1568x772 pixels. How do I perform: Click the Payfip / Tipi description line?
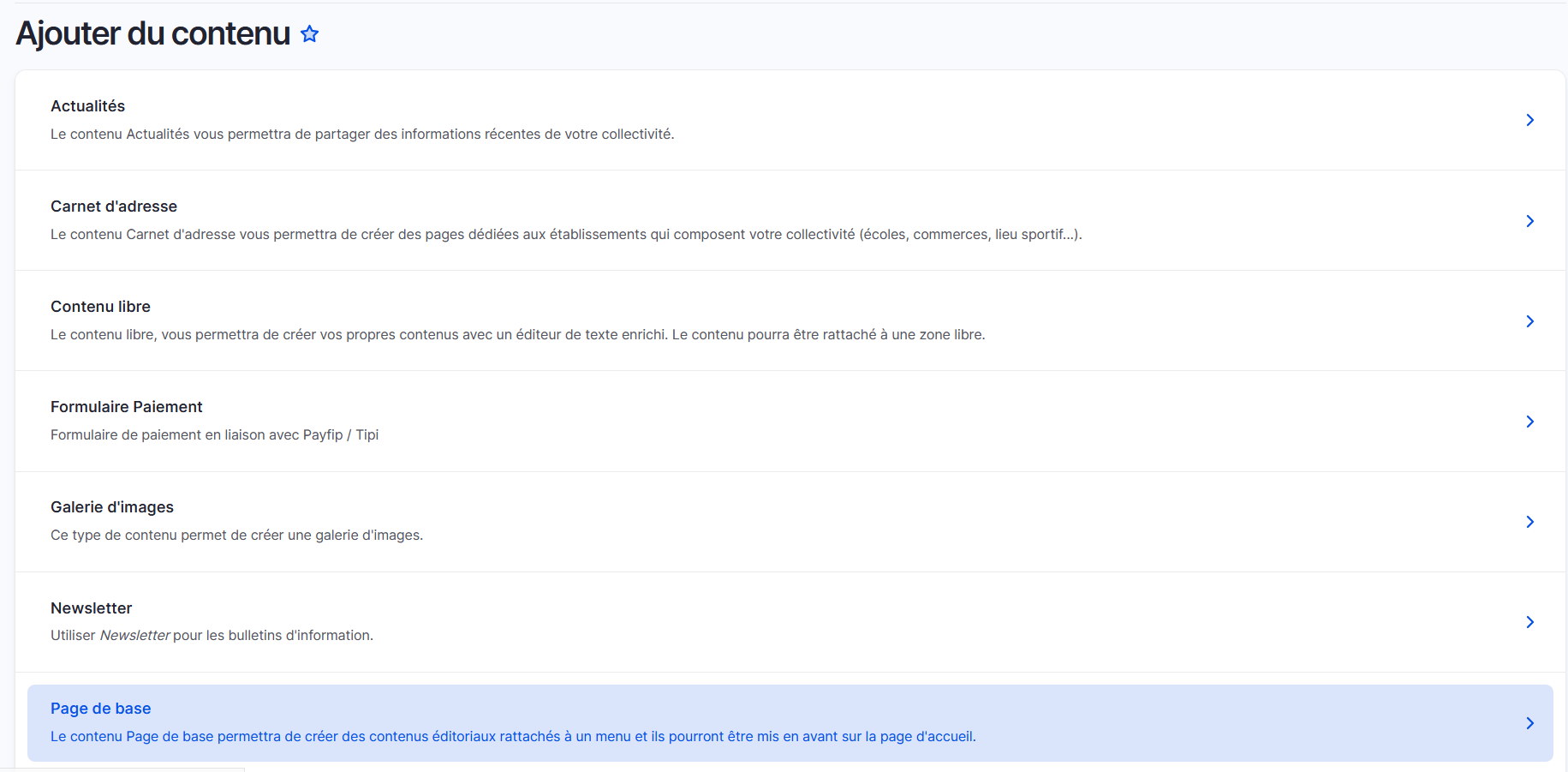(x=214, y=435)
